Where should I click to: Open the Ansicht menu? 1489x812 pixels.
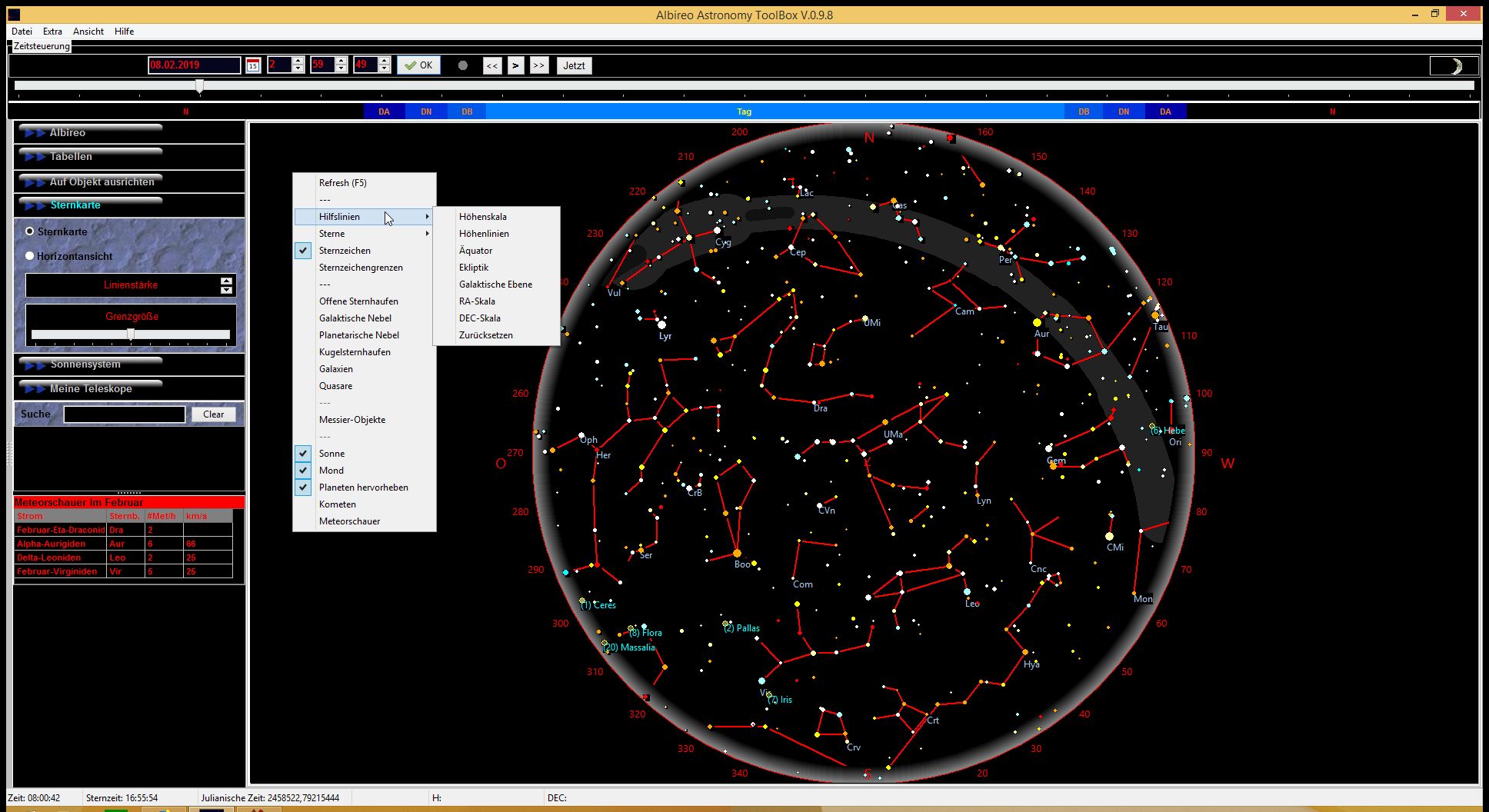click(x=88, y=32)
